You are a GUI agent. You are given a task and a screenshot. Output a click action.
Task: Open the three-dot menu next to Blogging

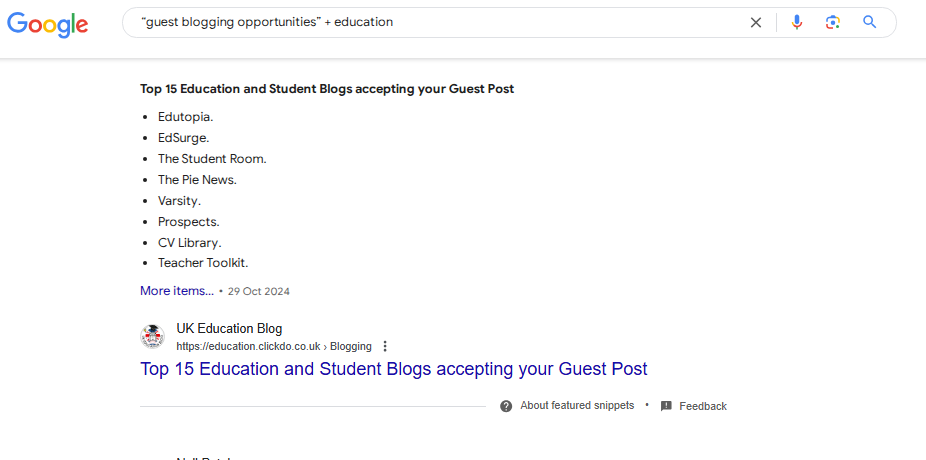(385, 346)
